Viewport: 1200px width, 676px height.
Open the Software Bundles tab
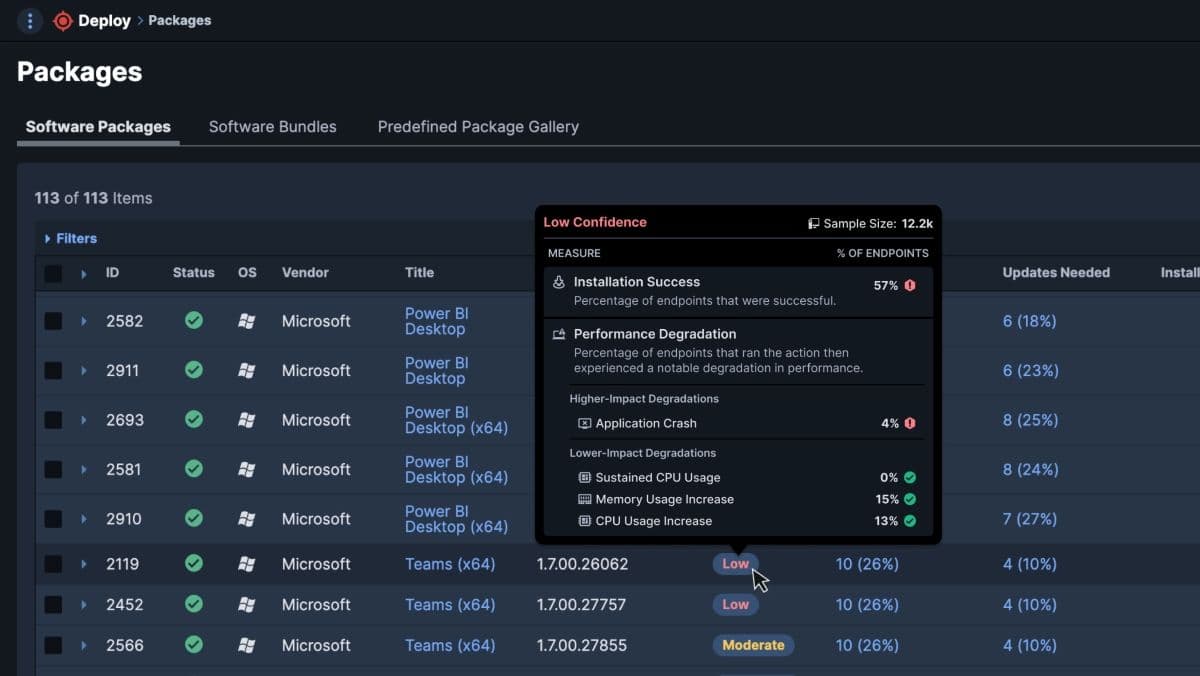point(272,127)
